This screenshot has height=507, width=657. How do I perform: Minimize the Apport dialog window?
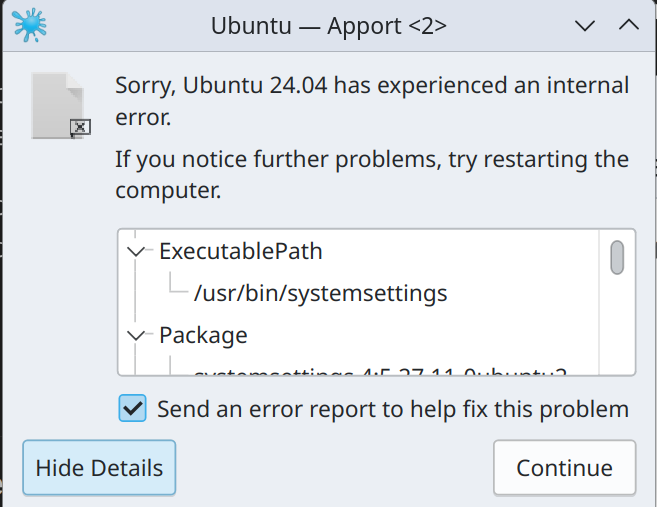[585, 25]
